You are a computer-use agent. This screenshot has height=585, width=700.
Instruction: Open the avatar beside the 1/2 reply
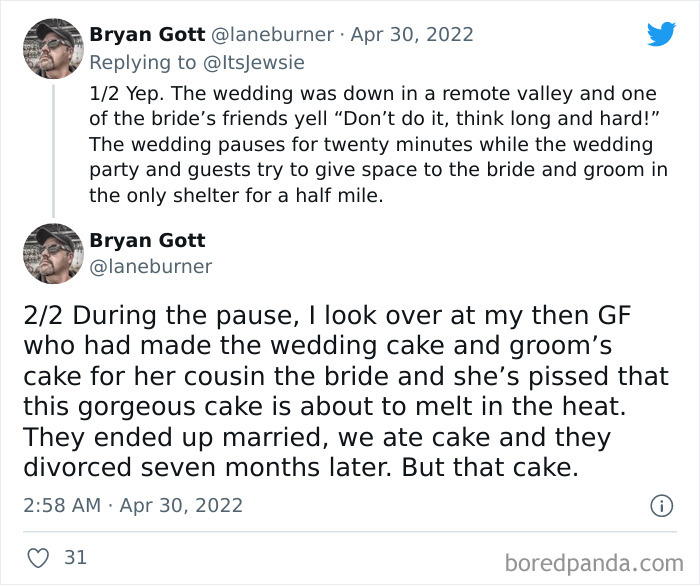point(52,48)
